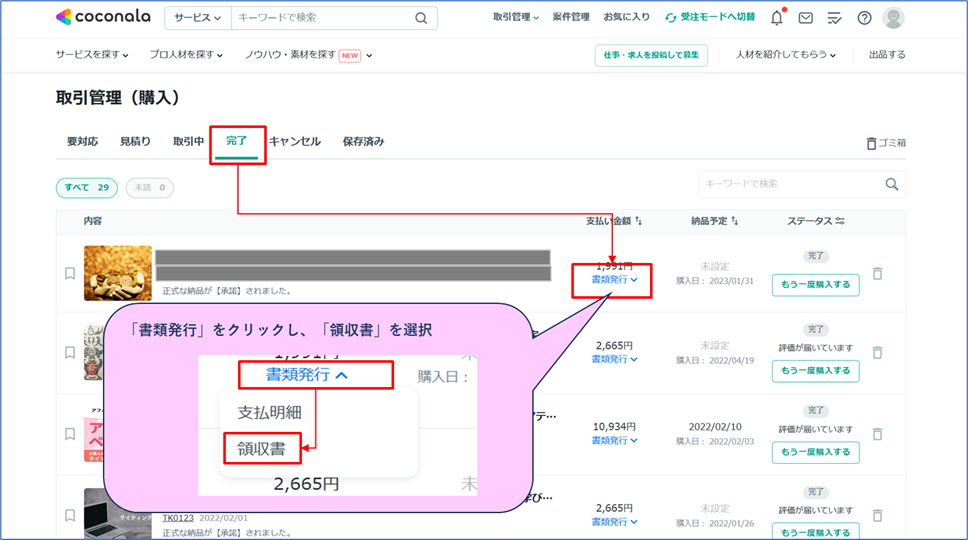The height and width of the screenshot is (540, 968).
Task: Click the transaction keyword search field
Action: [790, 184]
